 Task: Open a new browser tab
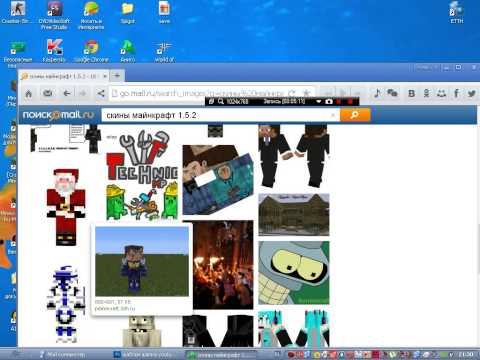[x=117, y=76]
